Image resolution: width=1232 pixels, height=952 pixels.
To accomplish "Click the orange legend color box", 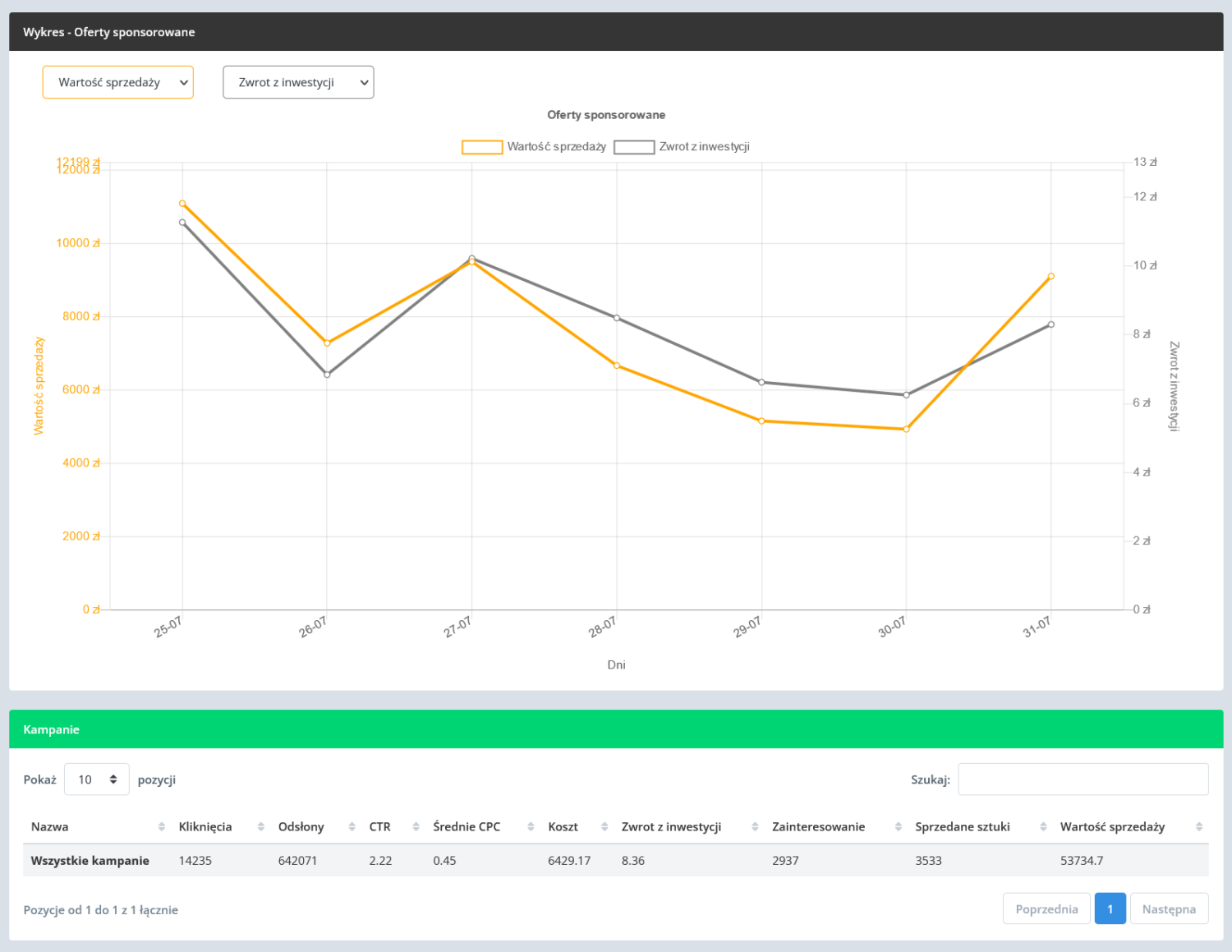I will 482,147.
